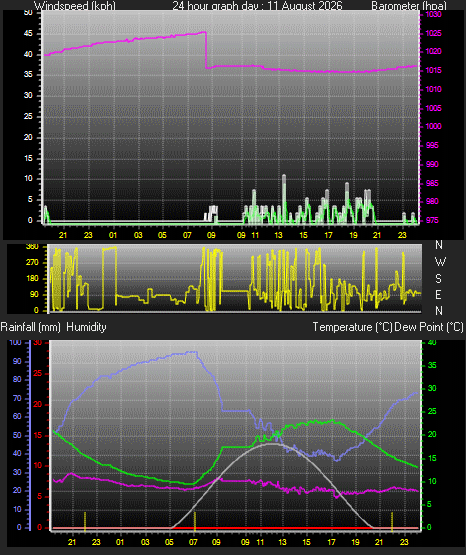The width and height of the screenshot is (466, 555).
Task: Click the 1020 barometer axis value
Action: [433, 52]
